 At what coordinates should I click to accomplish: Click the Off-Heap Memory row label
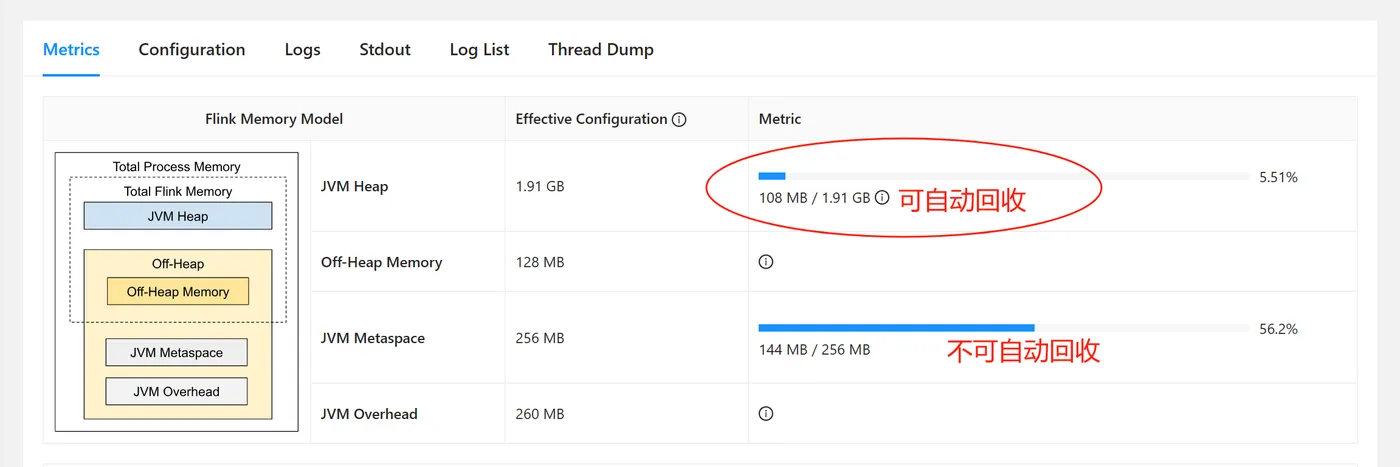click(381, 262)
